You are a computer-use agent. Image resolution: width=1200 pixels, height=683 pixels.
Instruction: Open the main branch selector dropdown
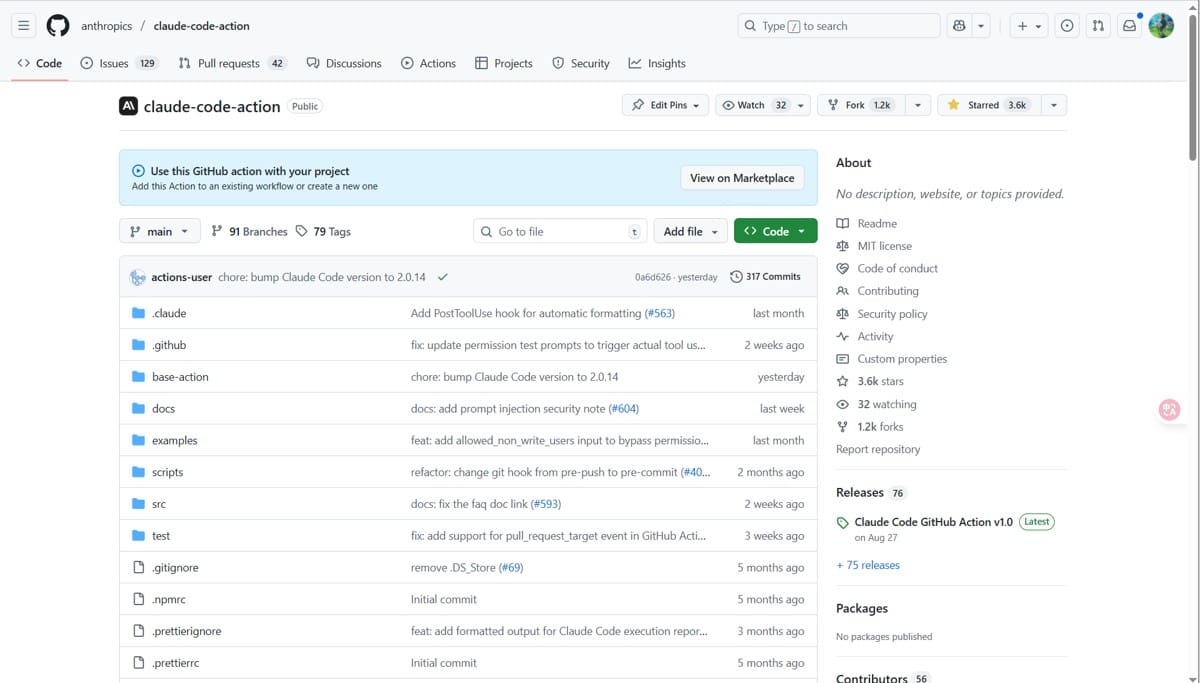pyautogui.click(x=159, y=231)
